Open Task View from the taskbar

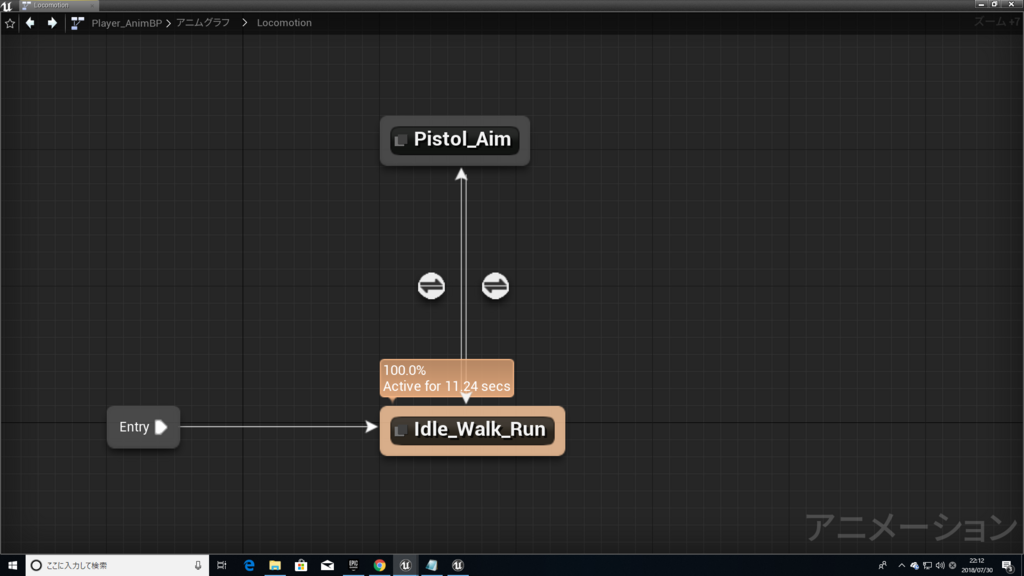point(222,566)
